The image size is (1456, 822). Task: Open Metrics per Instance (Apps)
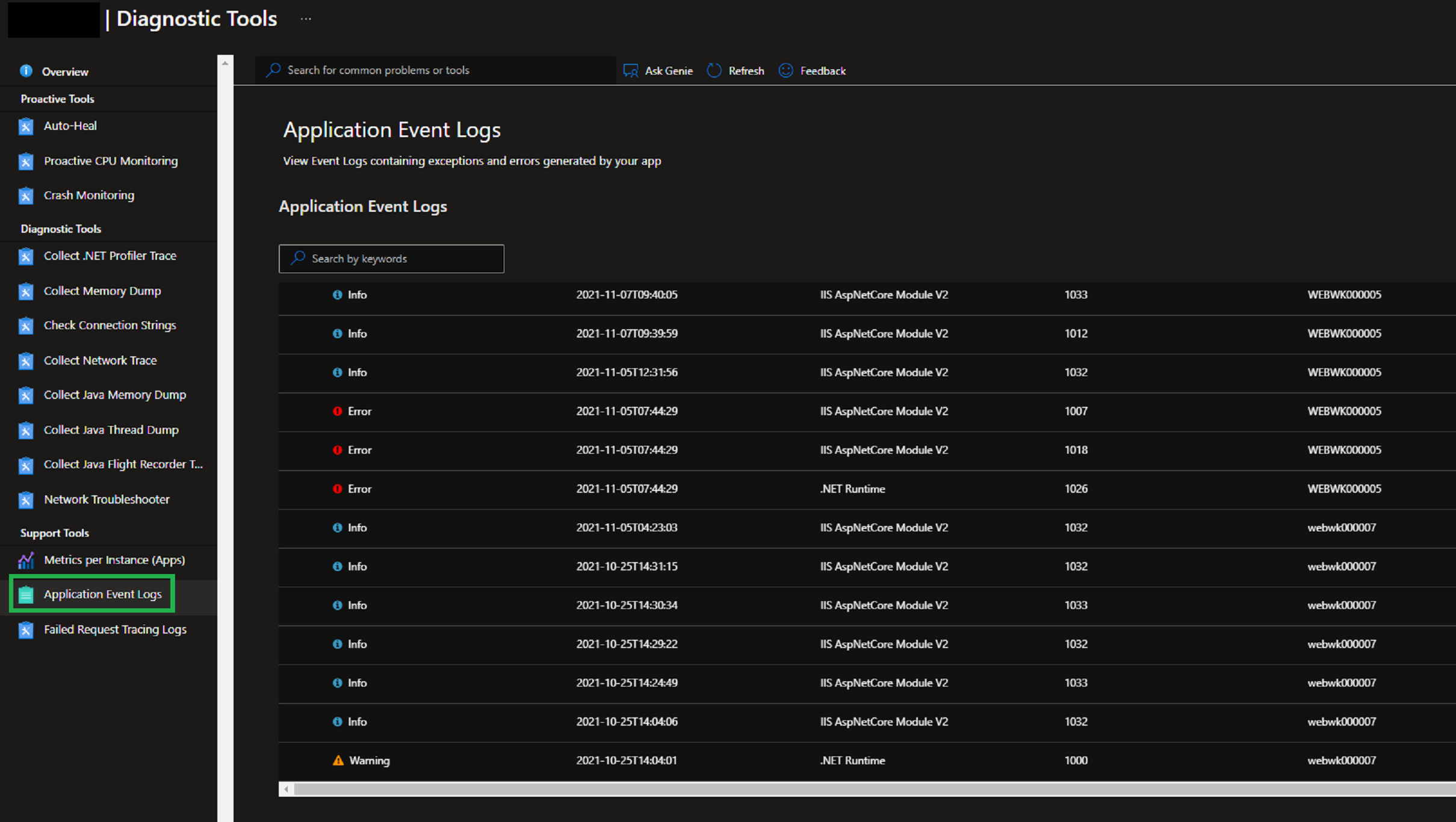coord(114,560)
